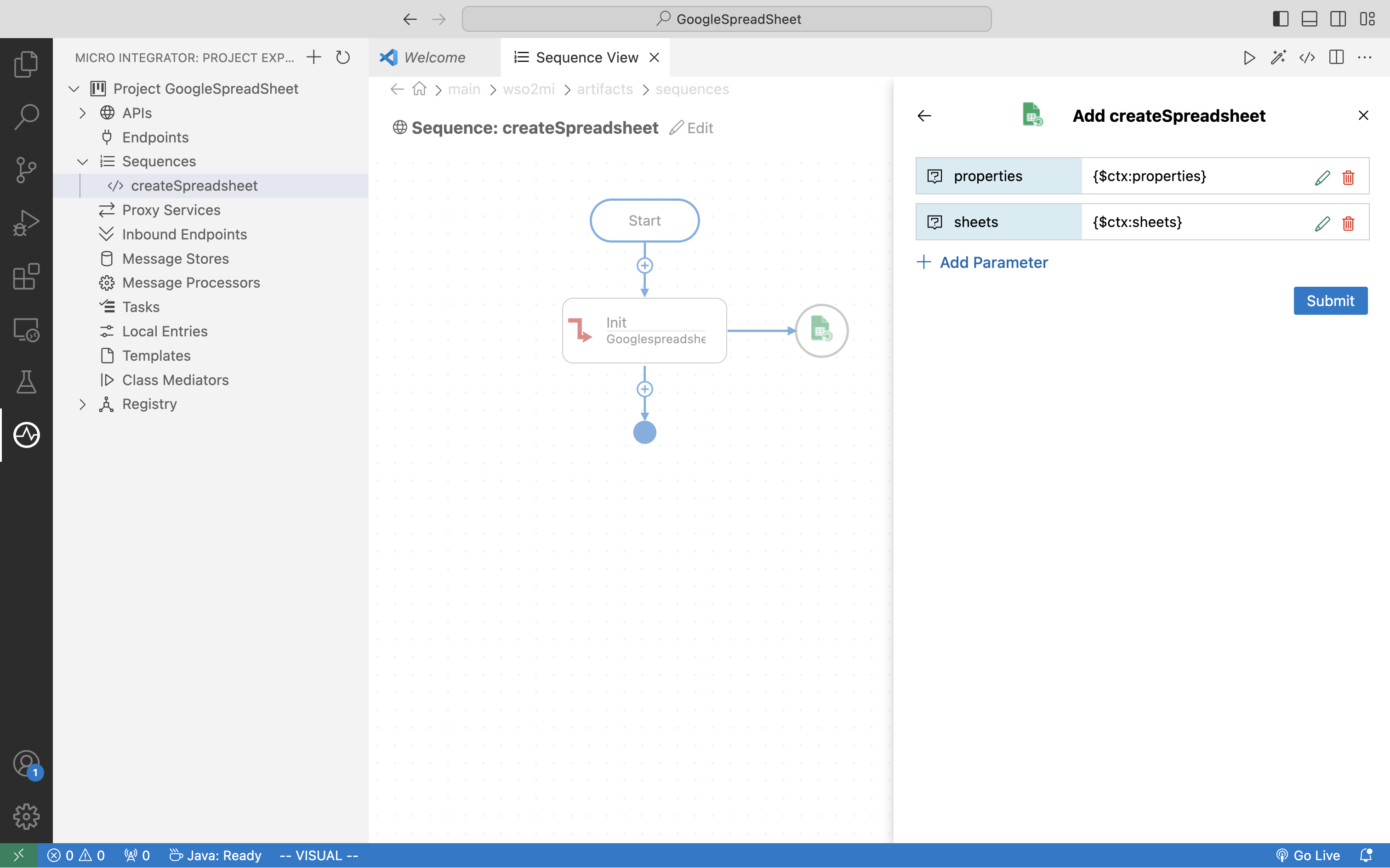Edit the properties parameter
Screen dimensions: 1390x868
coord(1322,177)
